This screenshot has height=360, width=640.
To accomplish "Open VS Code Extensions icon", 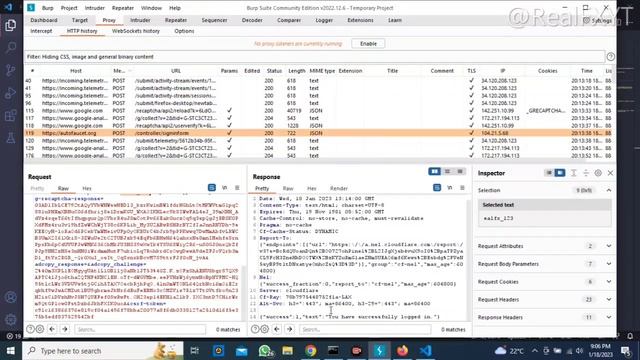I will pyautogui.click(x=11, y=116).
